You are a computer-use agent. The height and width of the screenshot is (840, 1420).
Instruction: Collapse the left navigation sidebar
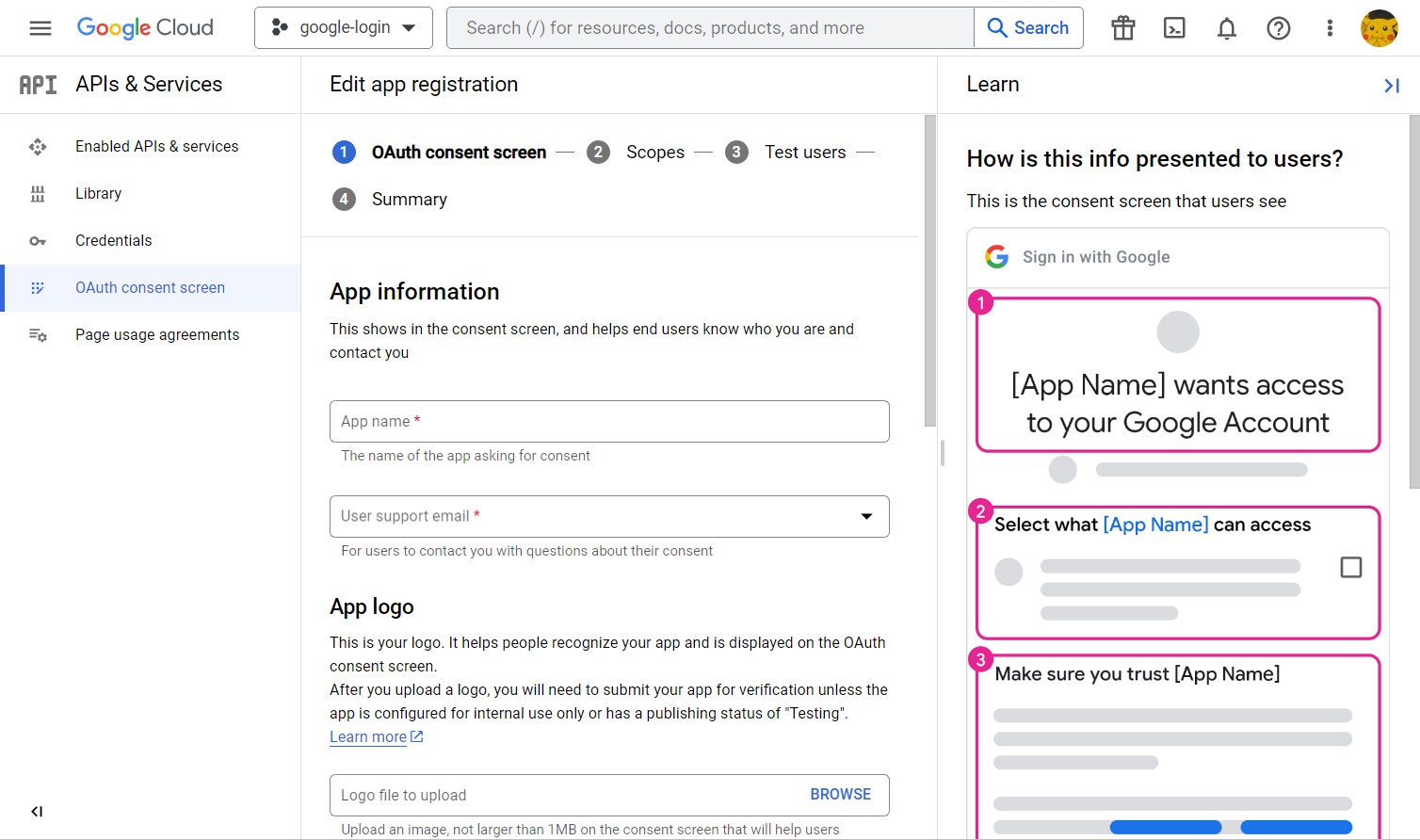pos(37,812)
